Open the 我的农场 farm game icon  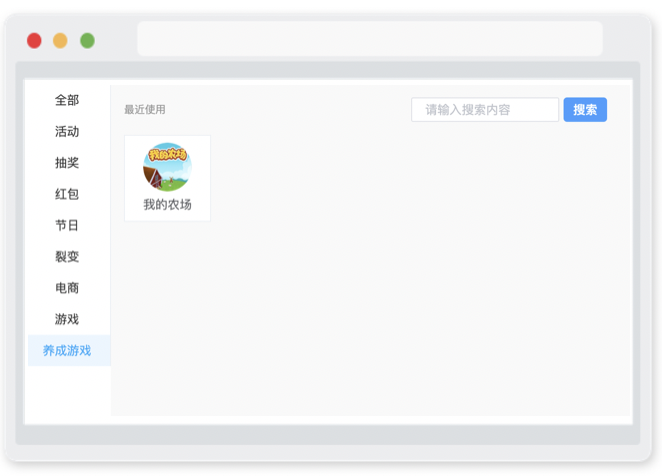point(167,167)
